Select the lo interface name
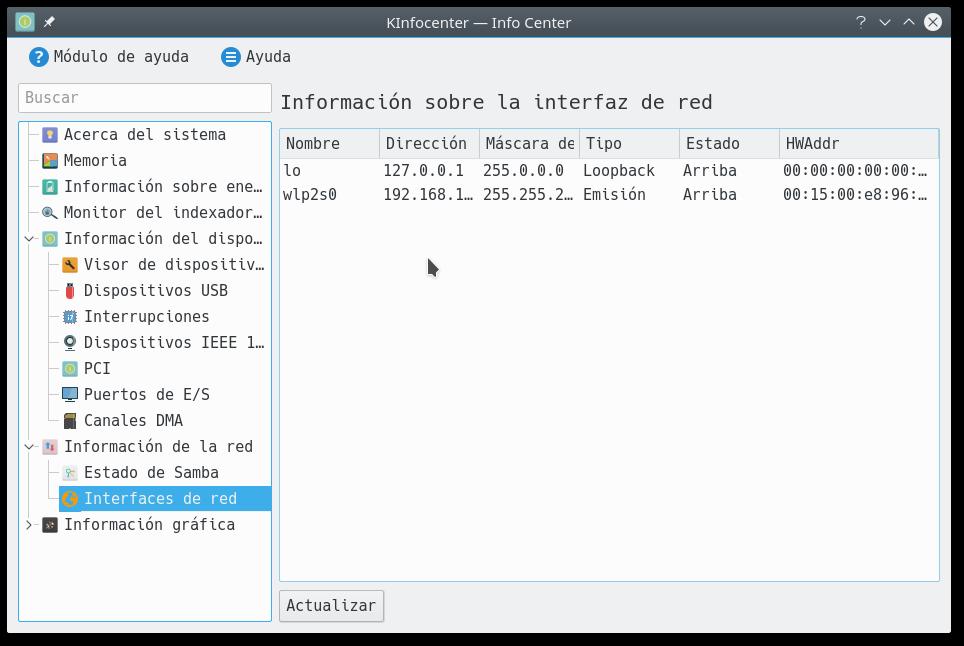Screen dimensions: 964x646 click(x=292, y=170)
